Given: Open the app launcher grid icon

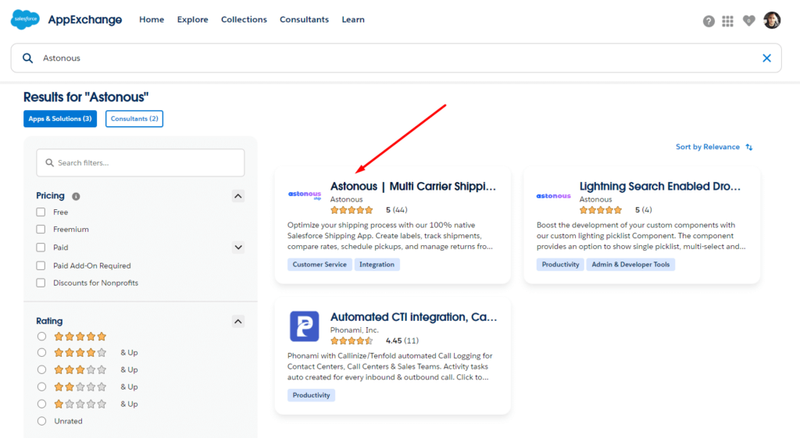Looking at the screenshot, I should 728,21.
